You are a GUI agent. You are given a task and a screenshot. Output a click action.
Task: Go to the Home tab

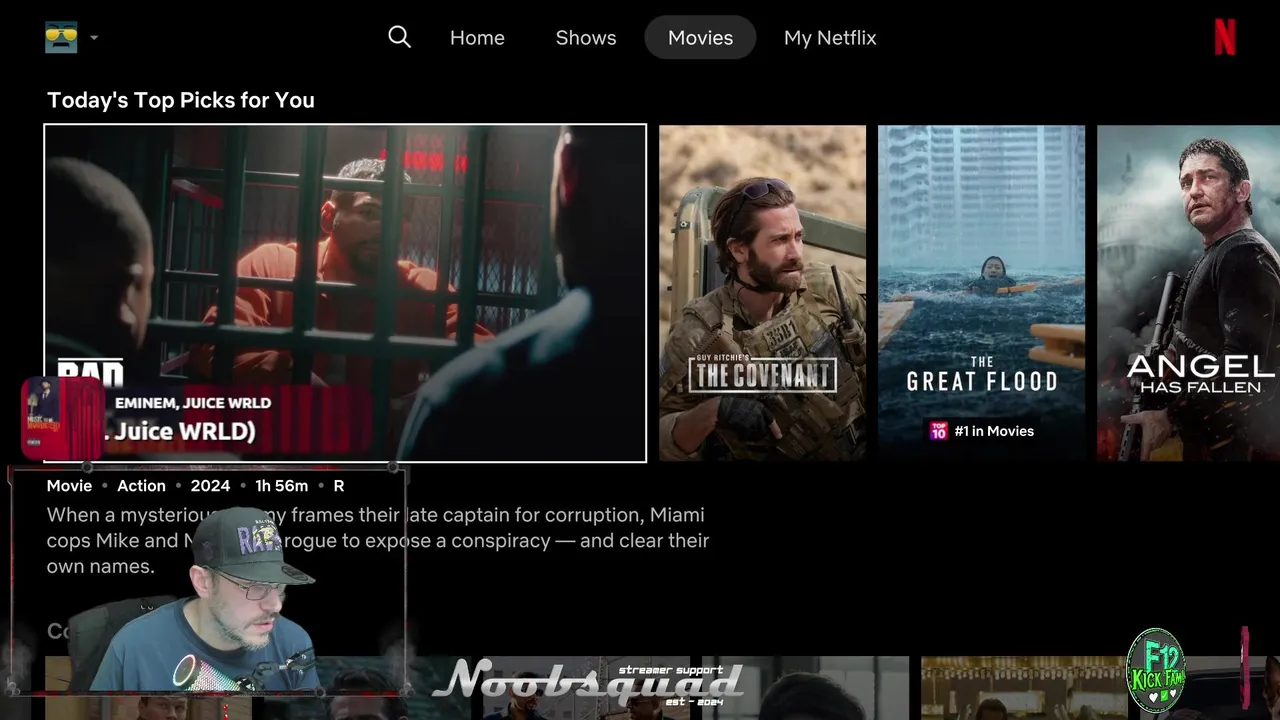click(x=477, y=38)
